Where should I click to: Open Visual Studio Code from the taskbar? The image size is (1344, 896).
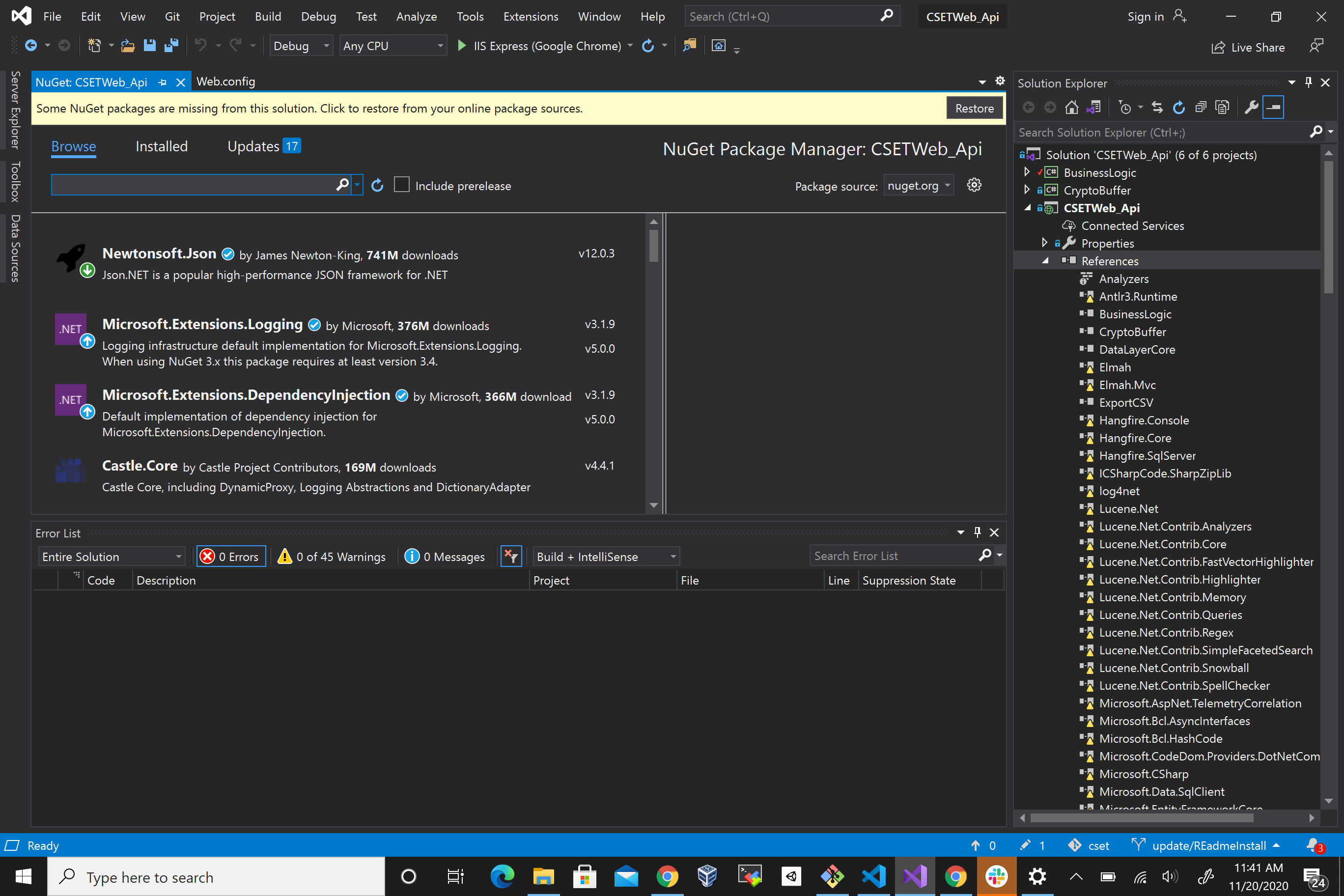coord(874,876)
